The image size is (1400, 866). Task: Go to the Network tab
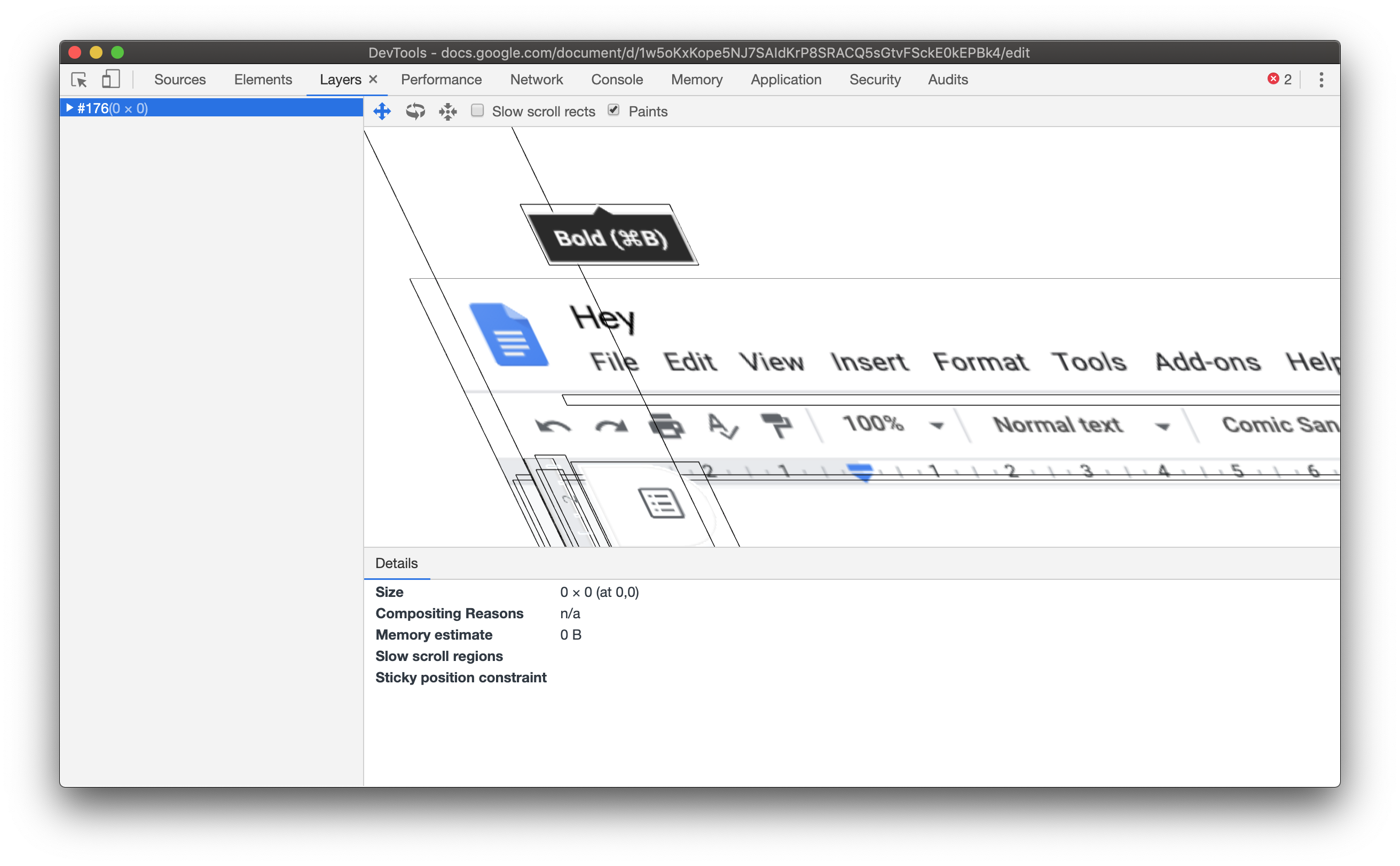(536, 80)
